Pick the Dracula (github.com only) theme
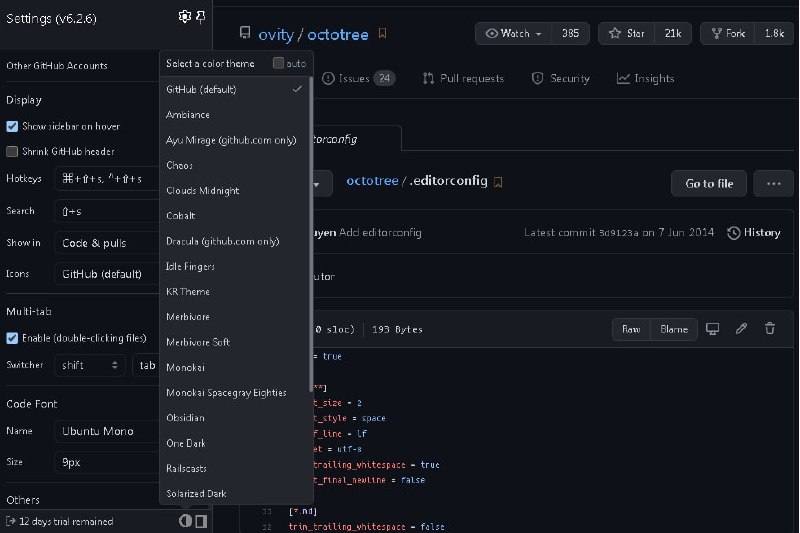 235,241
